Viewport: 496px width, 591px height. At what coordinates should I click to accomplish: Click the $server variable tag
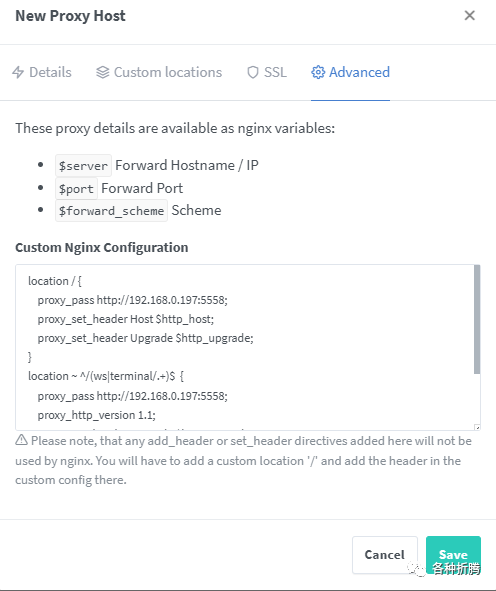pos(83,165)
